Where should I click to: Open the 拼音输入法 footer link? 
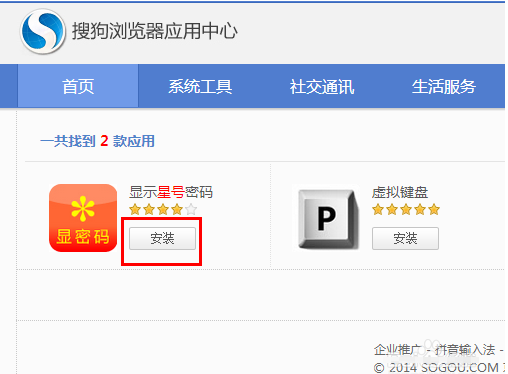click(x=465, y=350)
